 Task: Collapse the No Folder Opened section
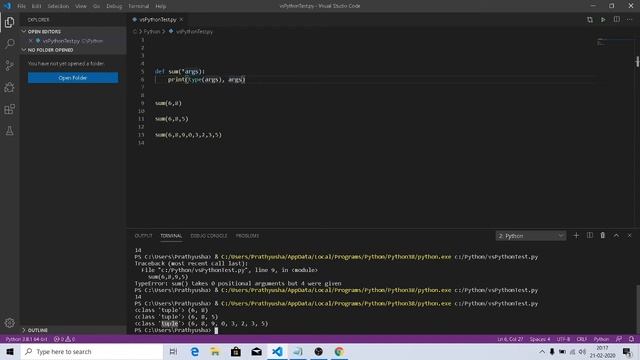73,50
